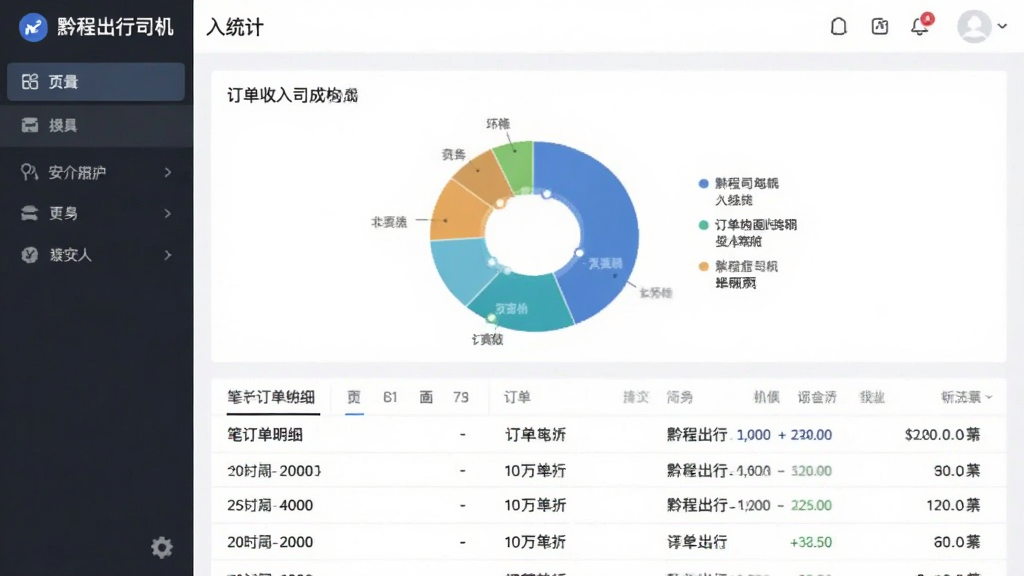Click the green "225.00" amount
The width and height of the screenshot is (1024, 576).
tap(811, 505)
